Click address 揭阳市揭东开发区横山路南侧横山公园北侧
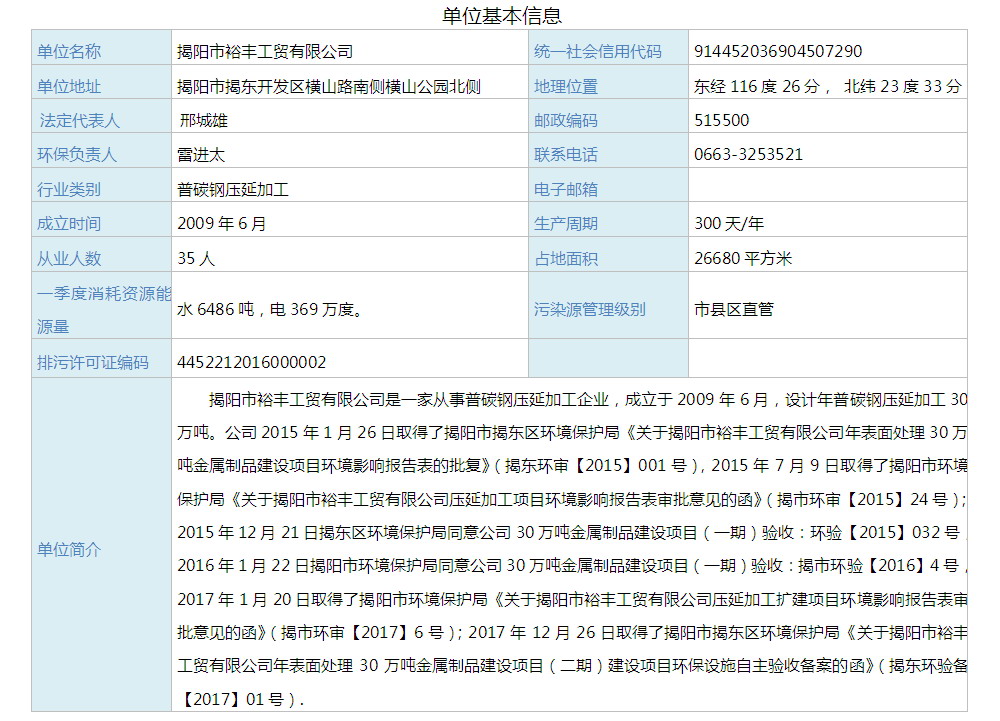The image size is (1000, 721). (328, 87)
